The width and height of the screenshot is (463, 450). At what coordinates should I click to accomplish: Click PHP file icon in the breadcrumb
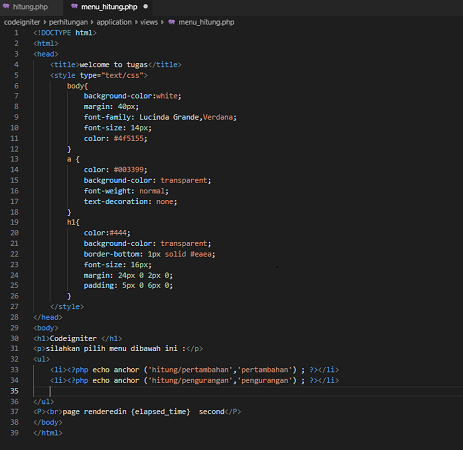[172, 22]
